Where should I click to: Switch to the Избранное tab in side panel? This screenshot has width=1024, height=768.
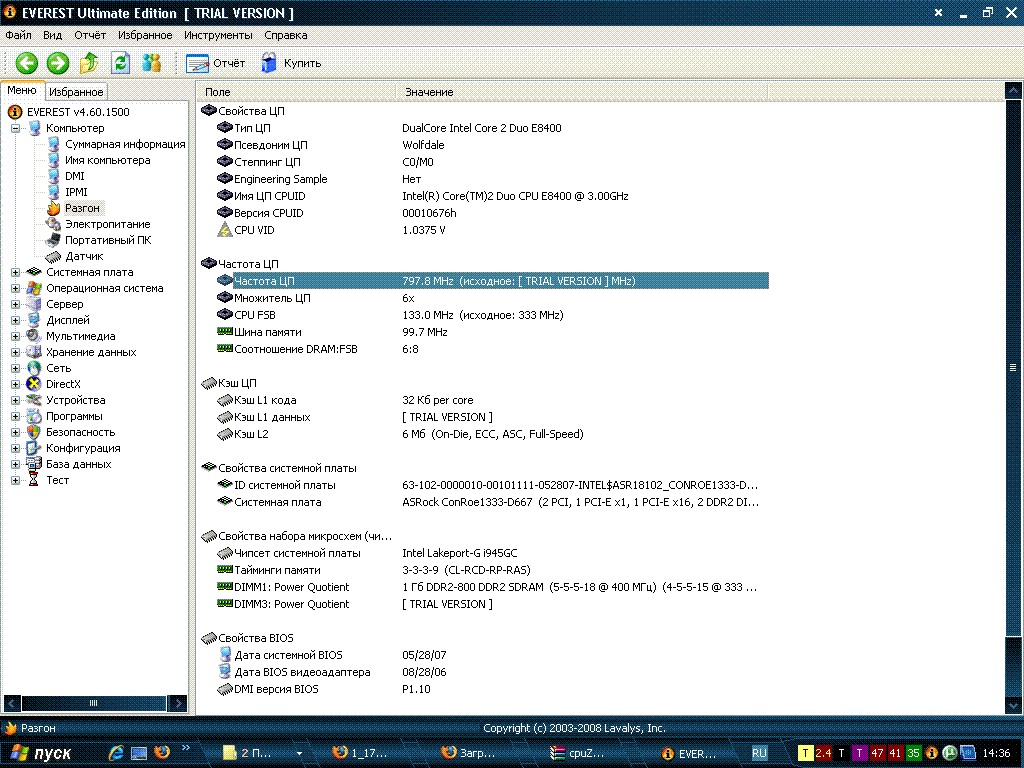tap(76, 92)
